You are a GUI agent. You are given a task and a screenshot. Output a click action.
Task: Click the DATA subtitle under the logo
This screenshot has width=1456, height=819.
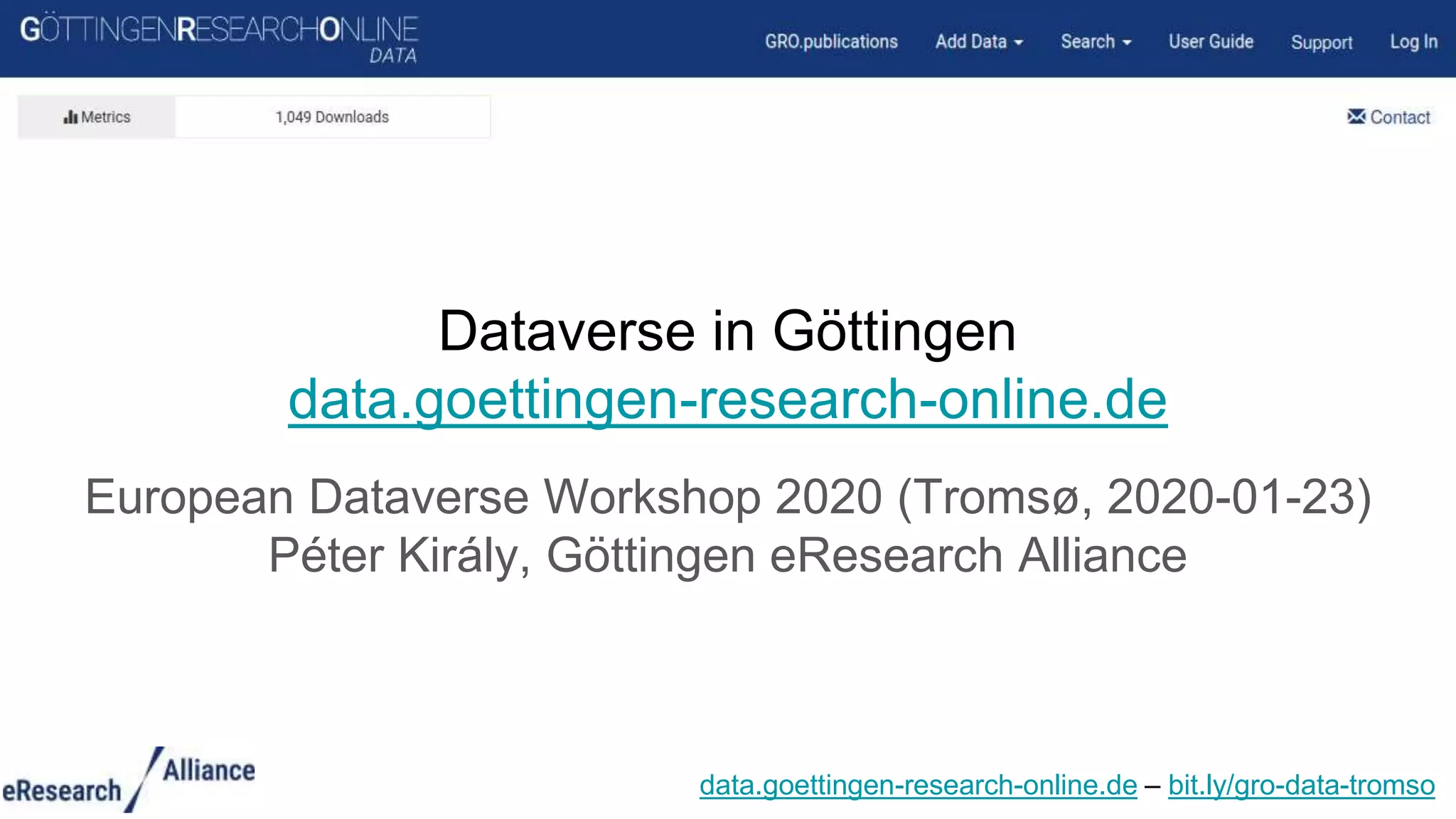(x=392, y=56)
